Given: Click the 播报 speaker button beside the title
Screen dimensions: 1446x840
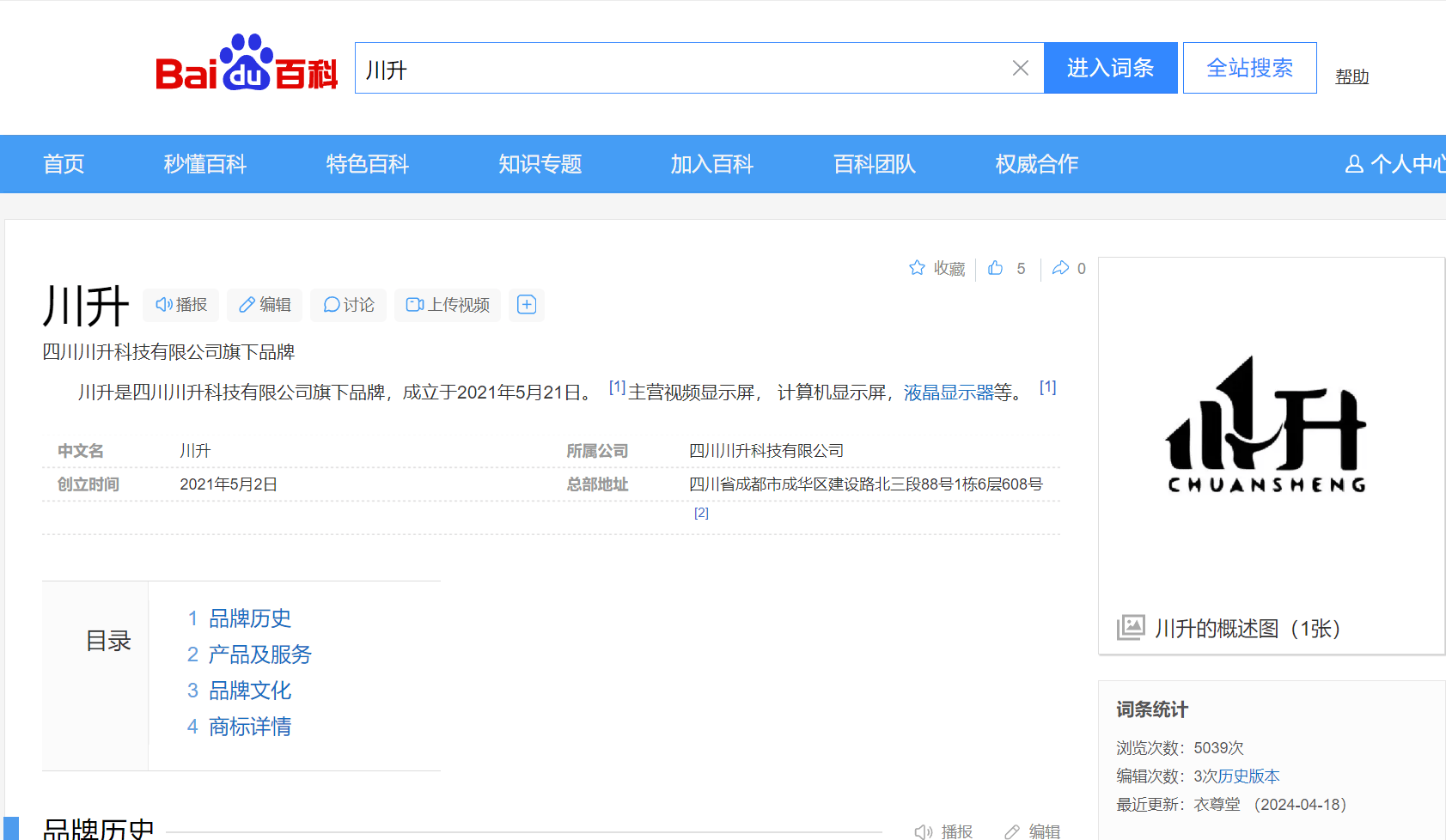Looking at the screenshot, I should pyautogui.click(x=181, y=305).
